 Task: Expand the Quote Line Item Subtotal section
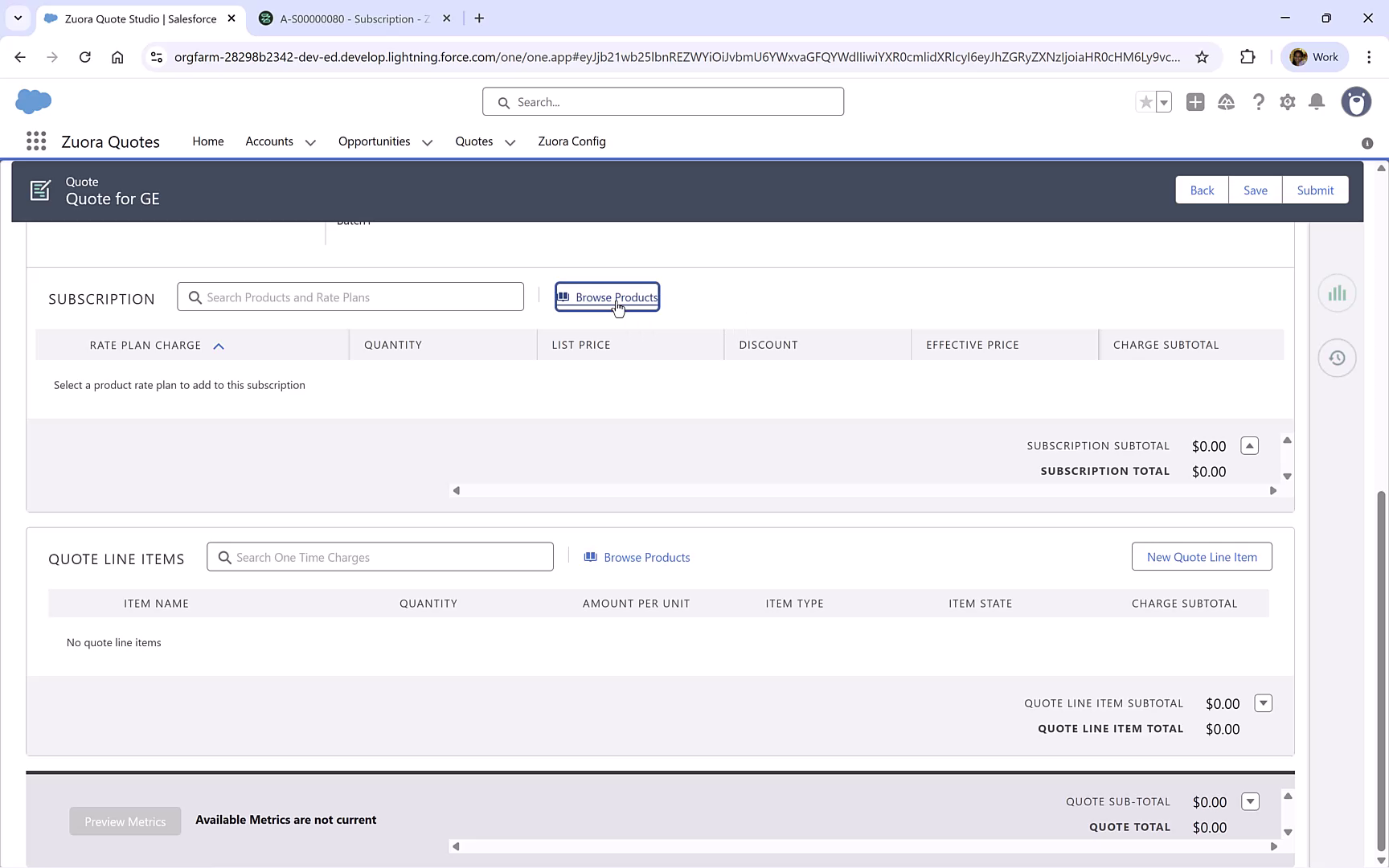pos(1264,702)
